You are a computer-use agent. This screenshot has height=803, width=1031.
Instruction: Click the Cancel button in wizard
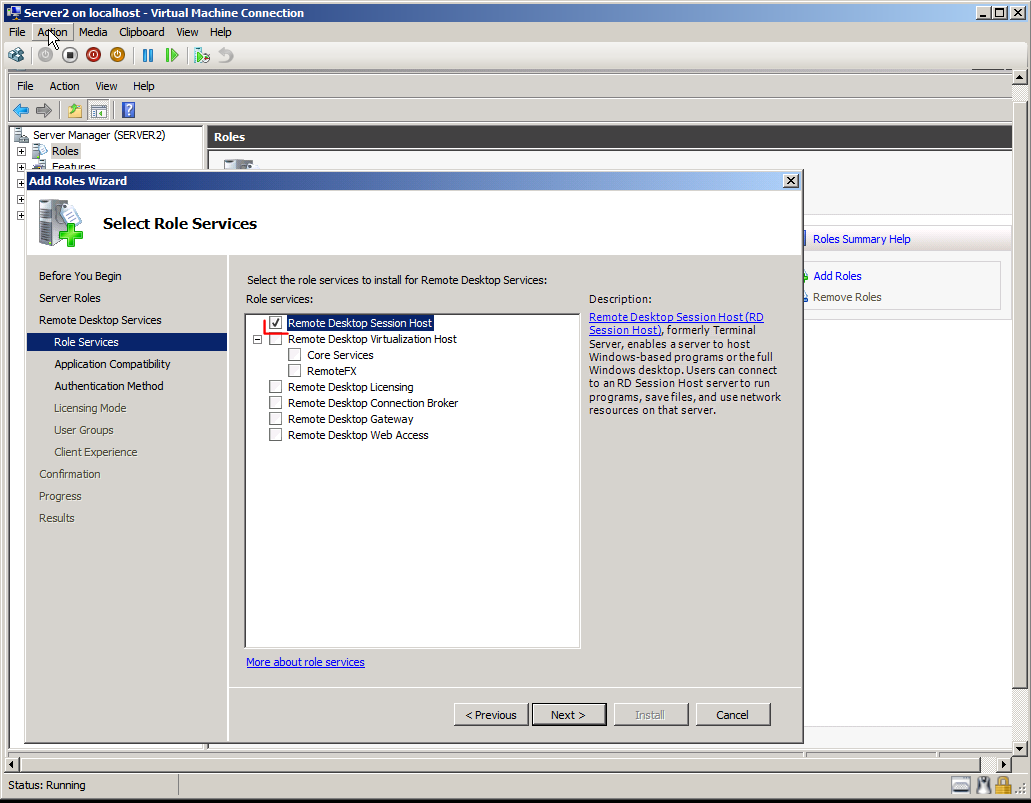[x=732, y=715]
